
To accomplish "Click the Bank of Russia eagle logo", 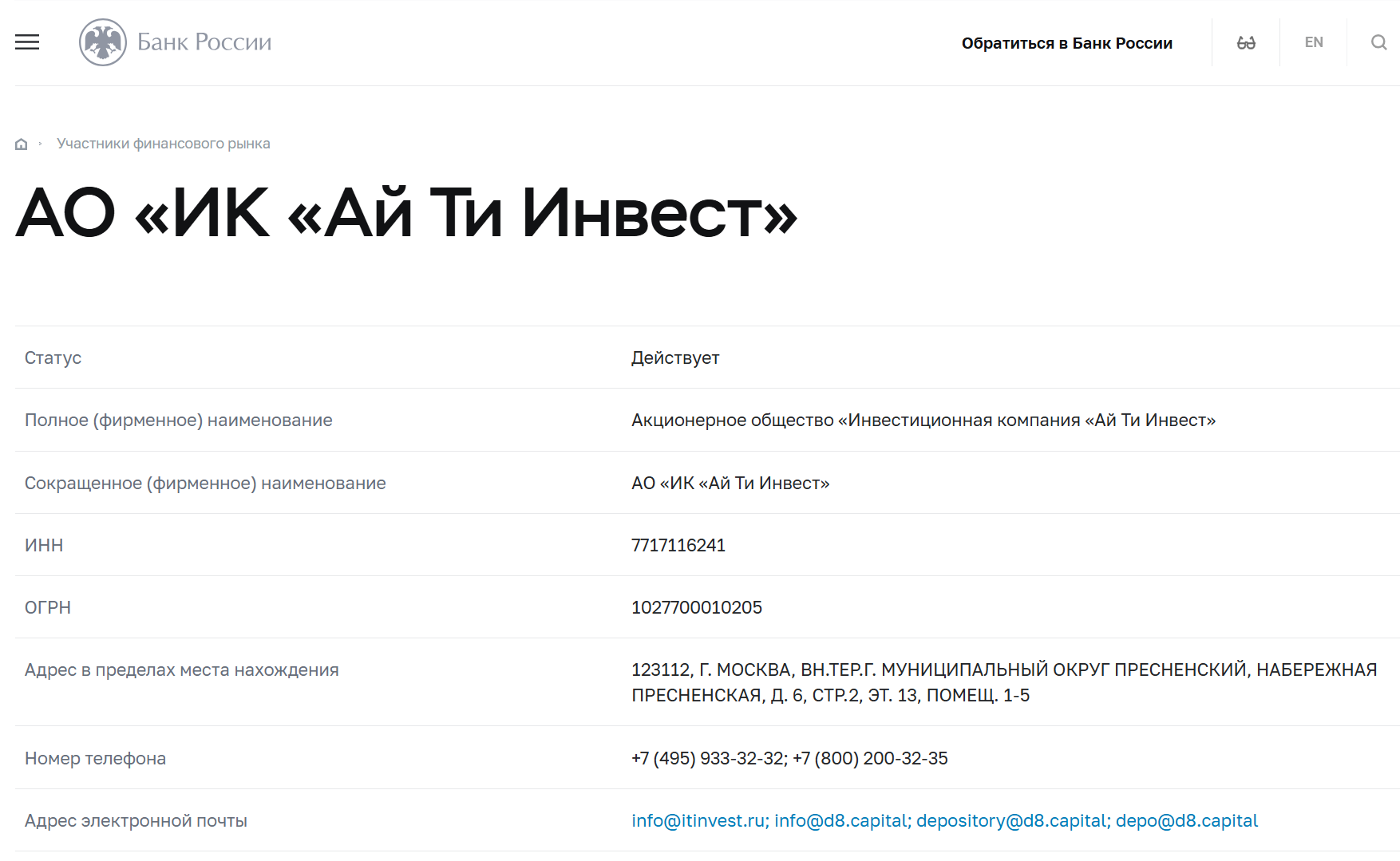I will tap(103, 42).
